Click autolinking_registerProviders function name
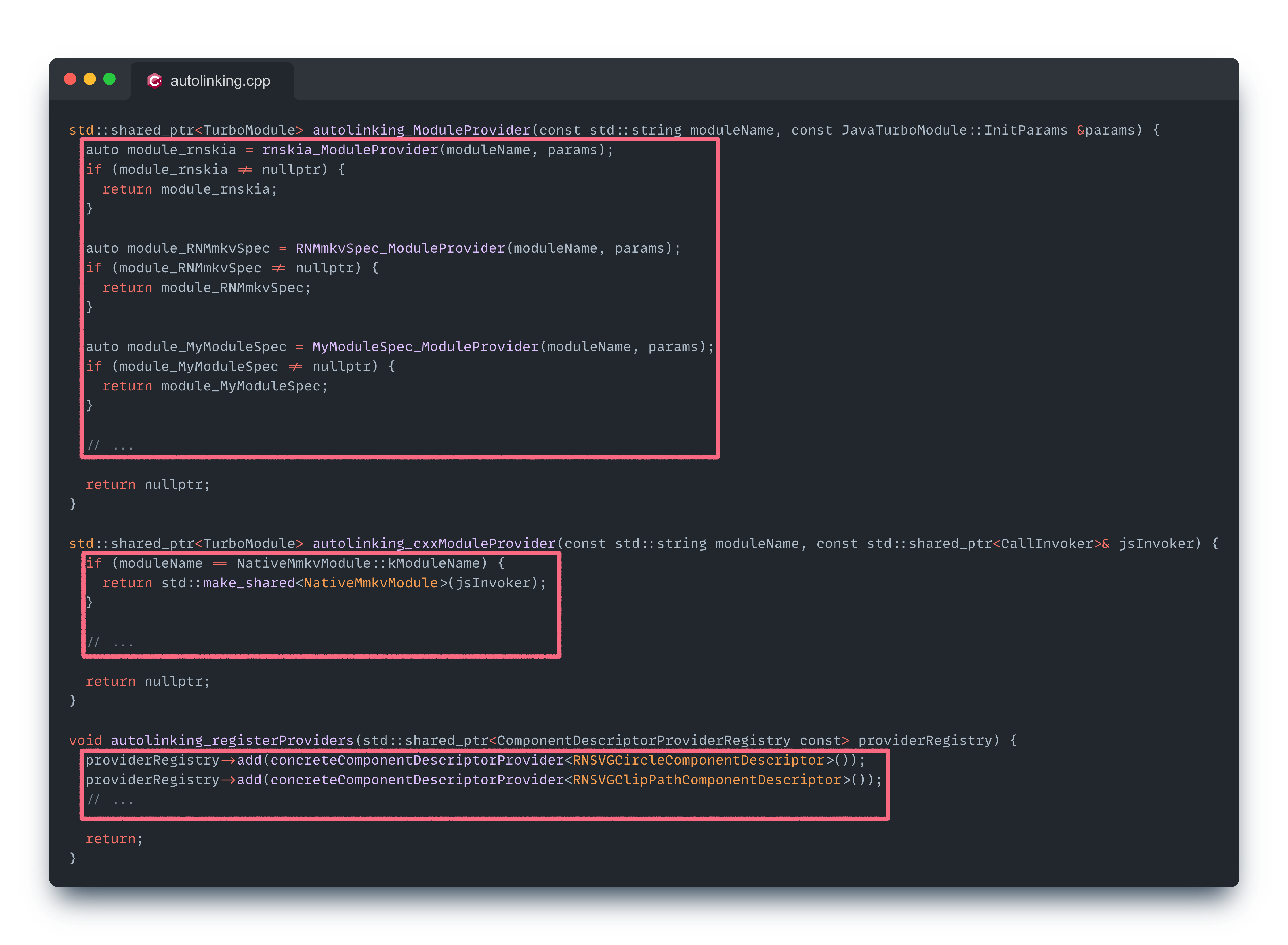The height and width of the screenshot is (945, 1288). click(x=232, y=740)
